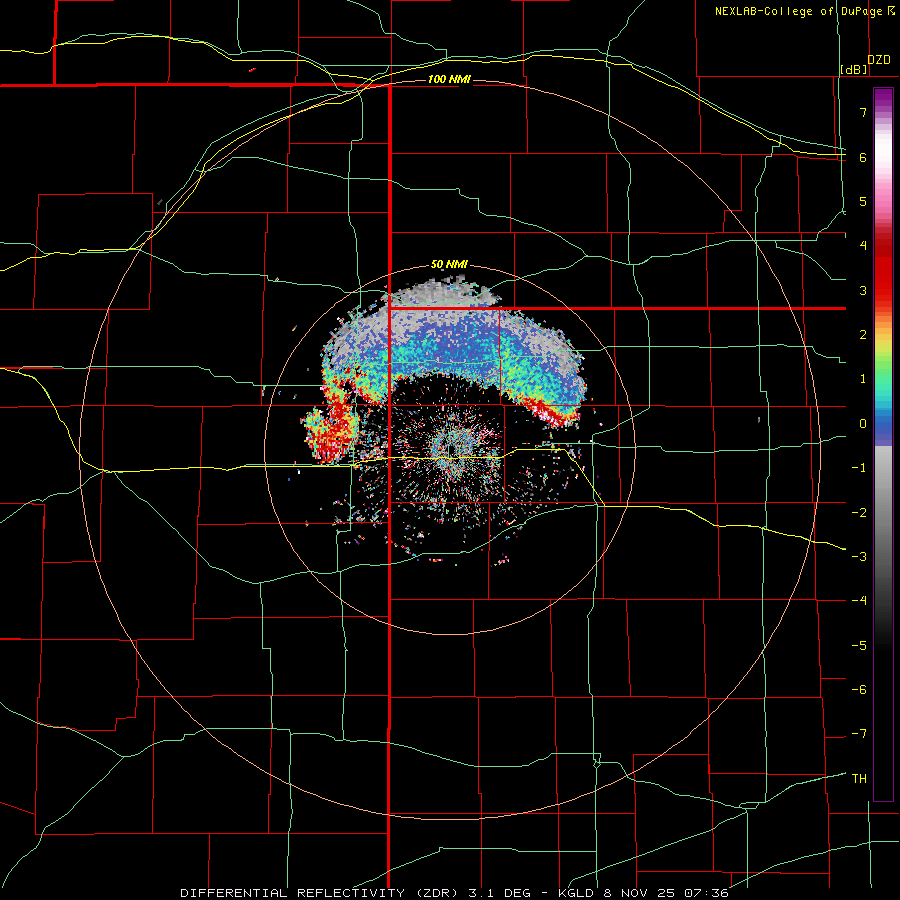Click the red high-ZDR blob west of radar
The width and height of the screenshot is (900, 900).
click(x=330, y=429)
